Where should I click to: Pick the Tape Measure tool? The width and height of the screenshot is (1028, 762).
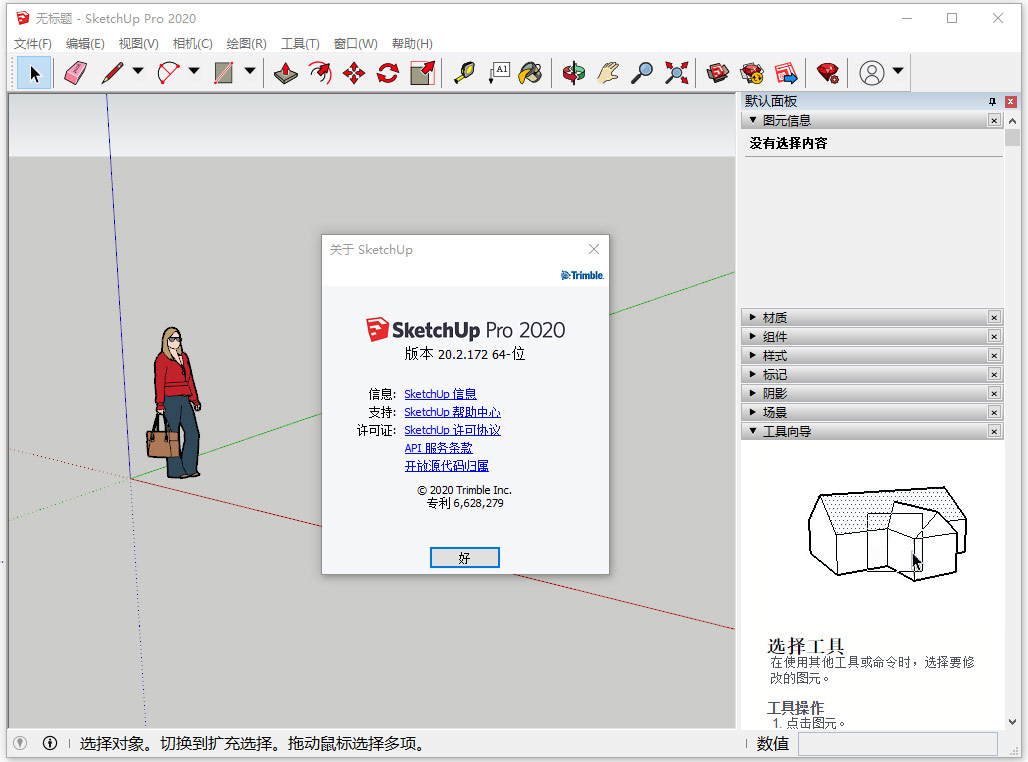463,72
